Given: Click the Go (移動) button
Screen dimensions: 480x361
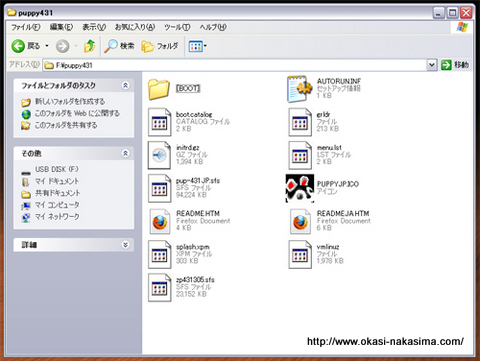Looking at the screenshot, I should click(x=455, y=65).
